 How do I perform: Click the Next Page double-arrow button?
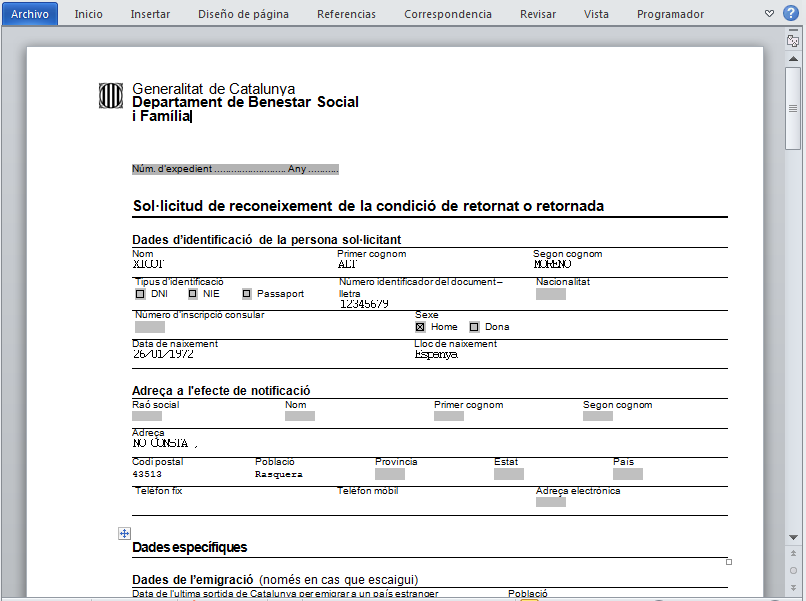click(x=793, y=587)
